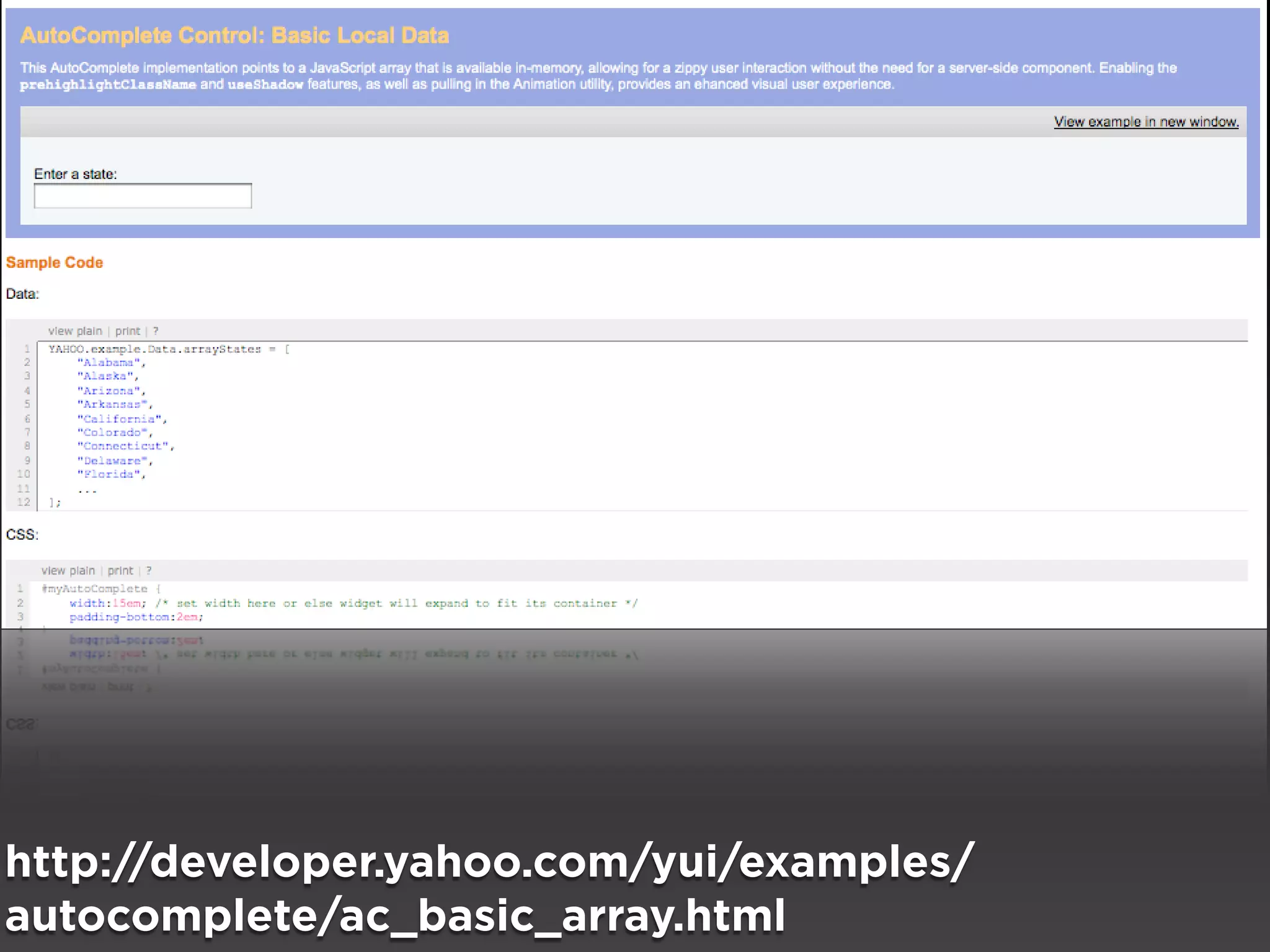Click the '?' help link above Data code
1270x952 pixels.
click(156, 331)
